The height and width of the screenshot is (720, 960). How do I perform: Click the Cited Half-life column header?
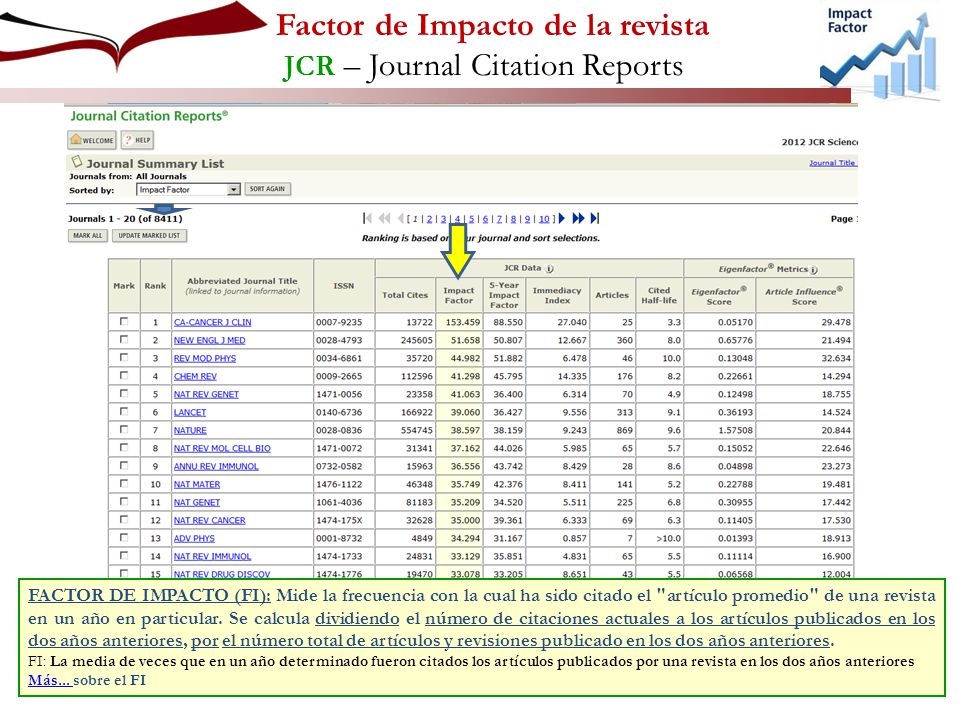pos(659,295)
